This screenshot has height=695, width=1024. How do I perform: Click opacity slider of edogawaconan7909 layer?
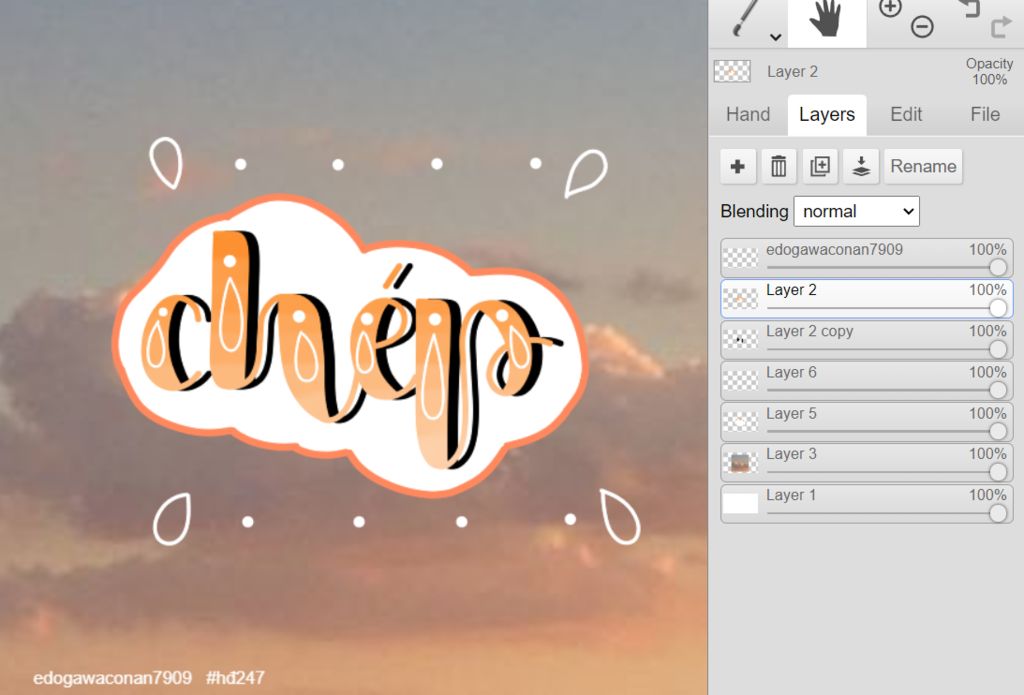click(886, 267)
